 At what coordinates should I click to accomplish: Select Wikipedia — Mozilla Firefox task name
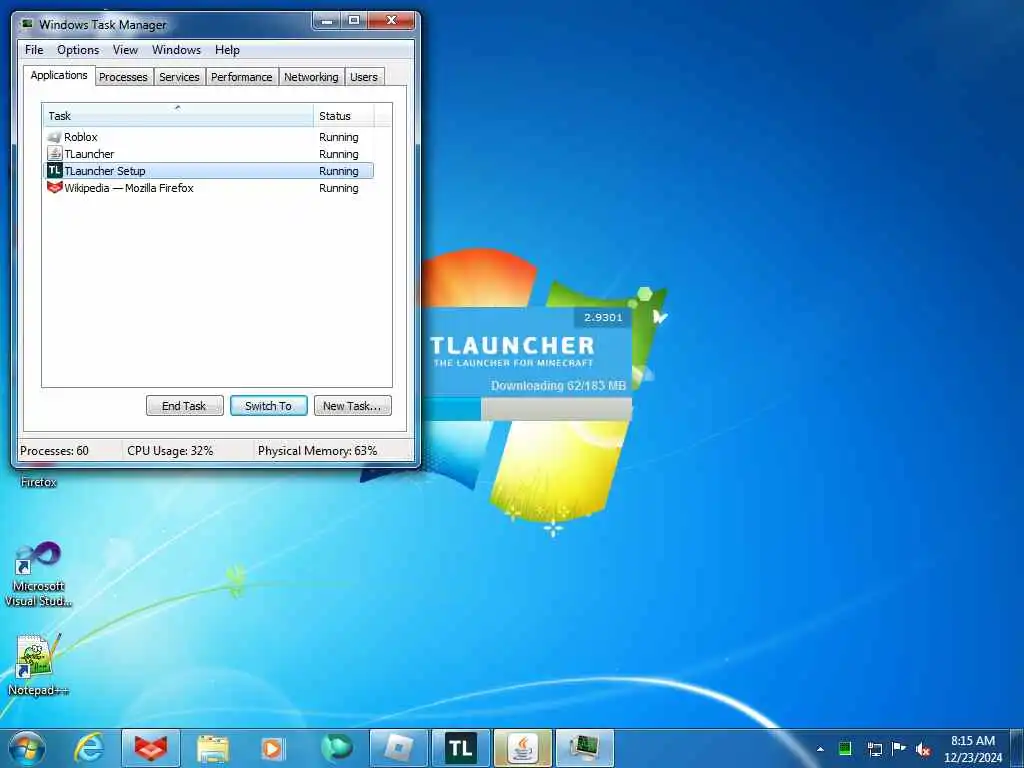[129, 188]
